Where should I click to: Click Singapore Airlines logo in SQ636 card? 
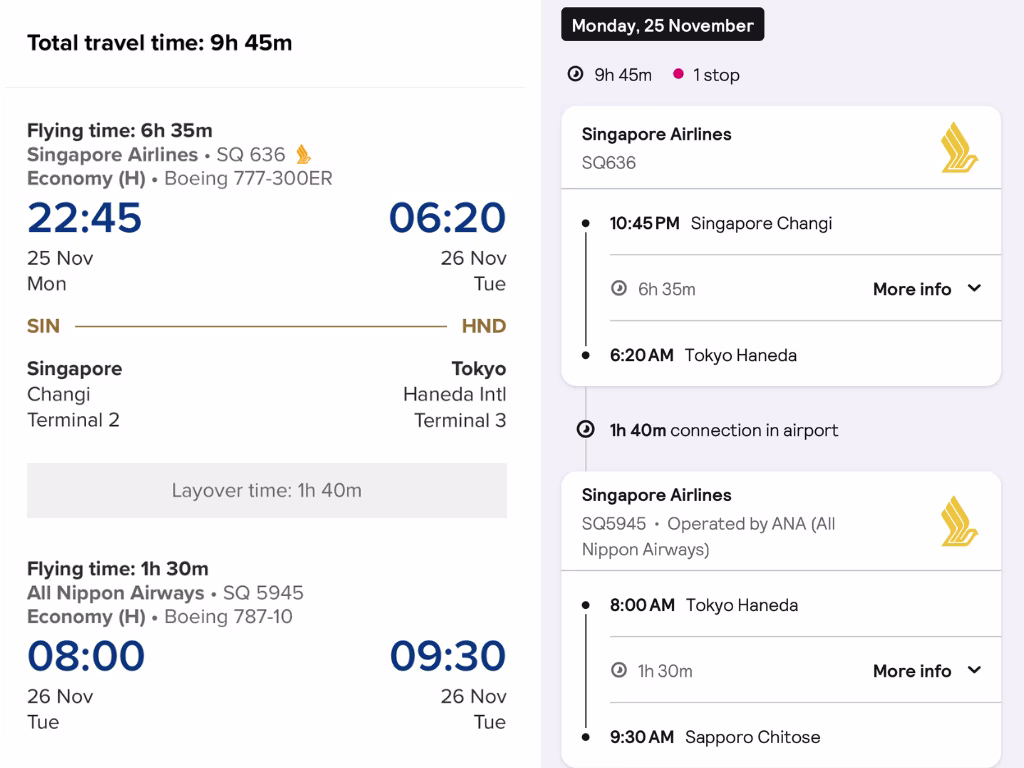pyautogui.click(x=959, y=148)
